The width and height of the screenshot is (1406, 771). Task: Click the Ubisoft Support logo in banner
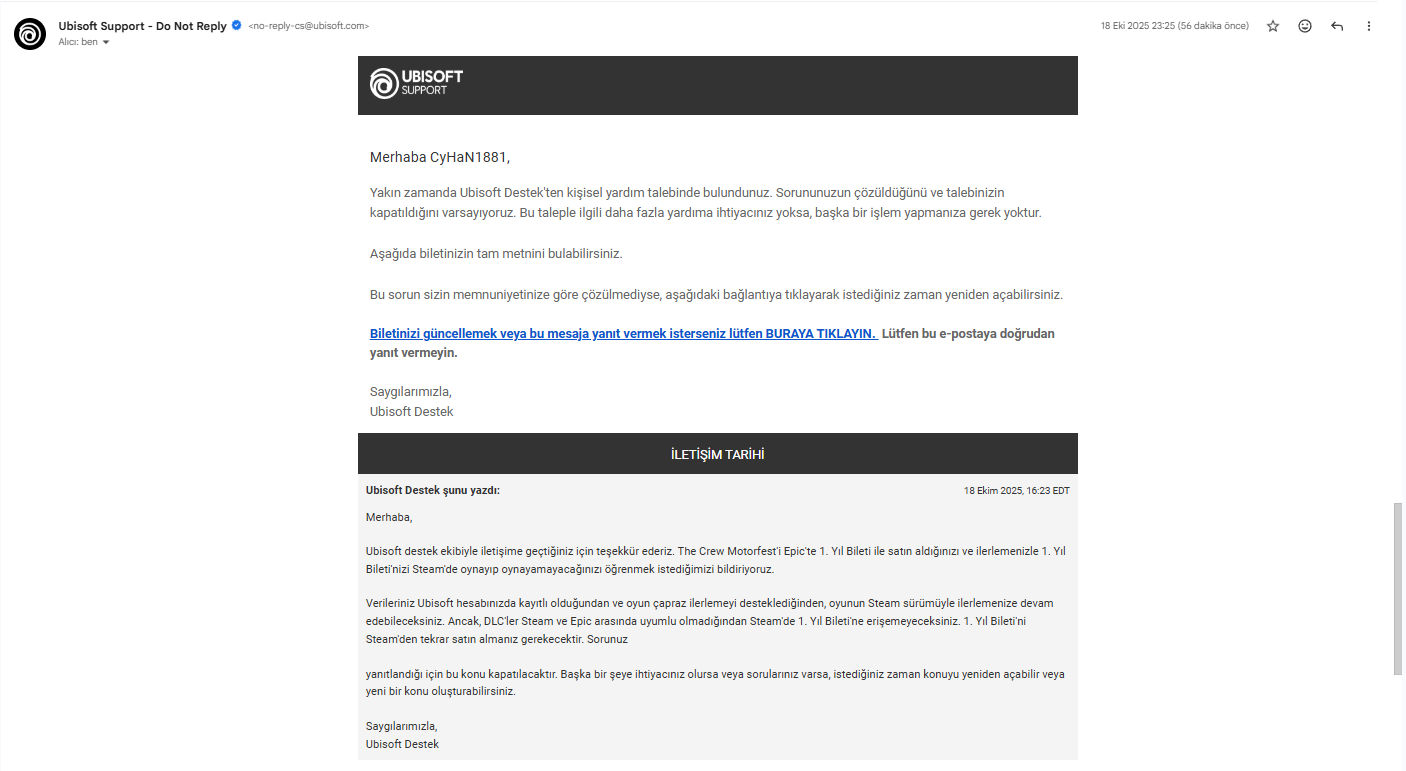(417, 83)
